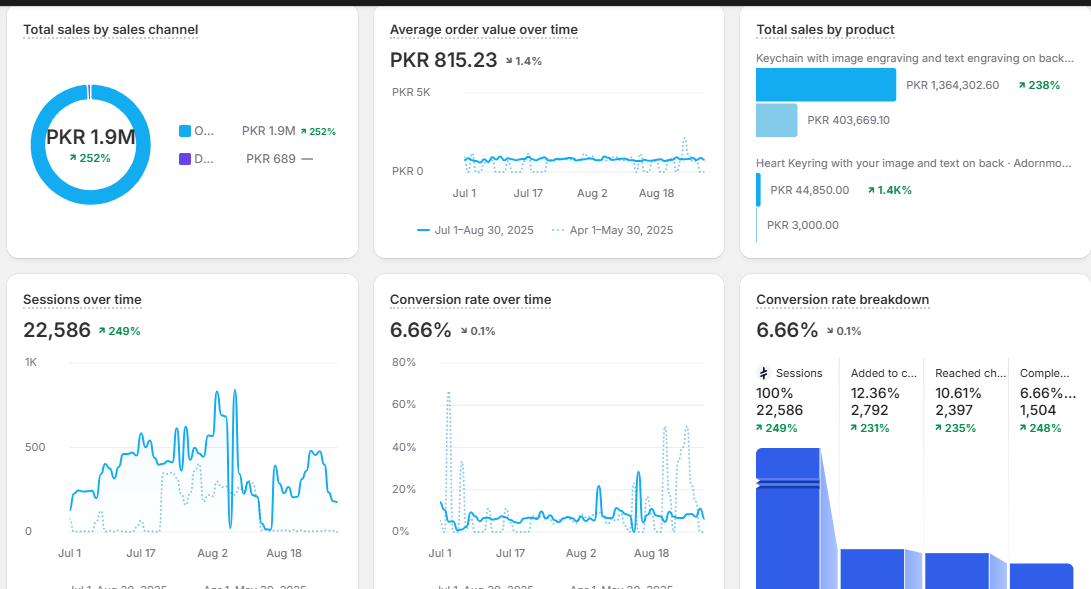Image resolution: width=1091 pixels, height=589 pixels.
Task: Open the Conversion rate breakdown report
Action: click(x=842, y=300)
